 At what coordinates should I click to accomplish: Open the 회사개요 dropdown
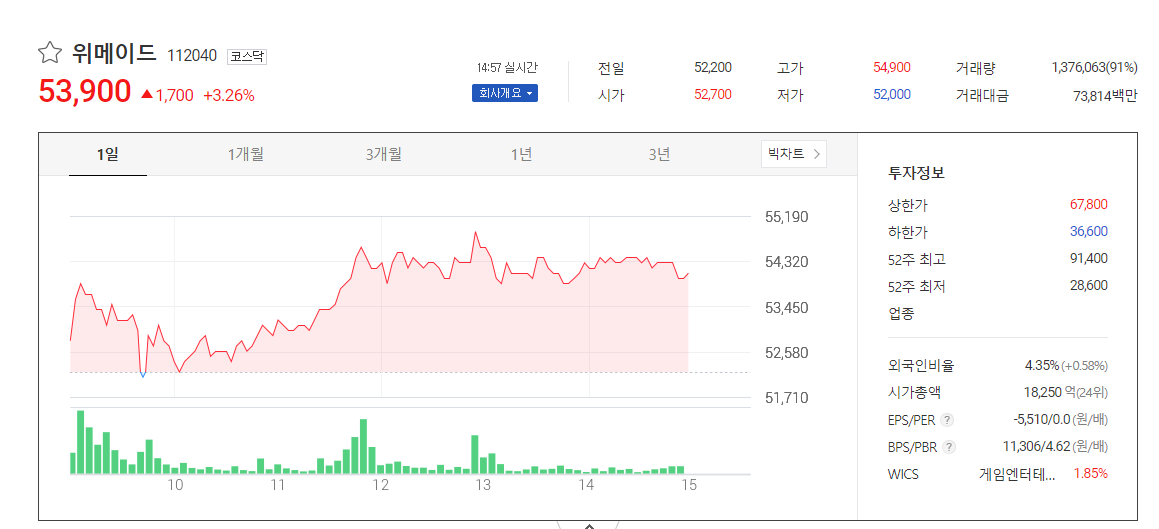pyautogui.click(x=505, y=93)
